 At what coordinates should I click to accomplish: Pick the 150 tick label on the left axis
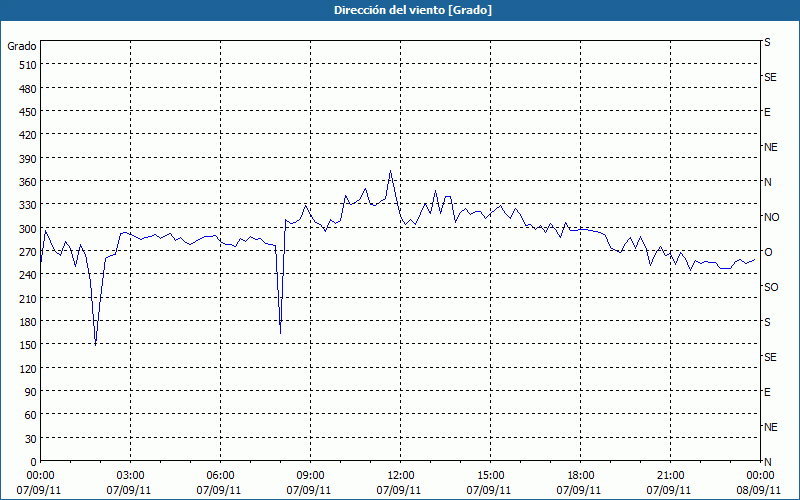tap(28, 345)
